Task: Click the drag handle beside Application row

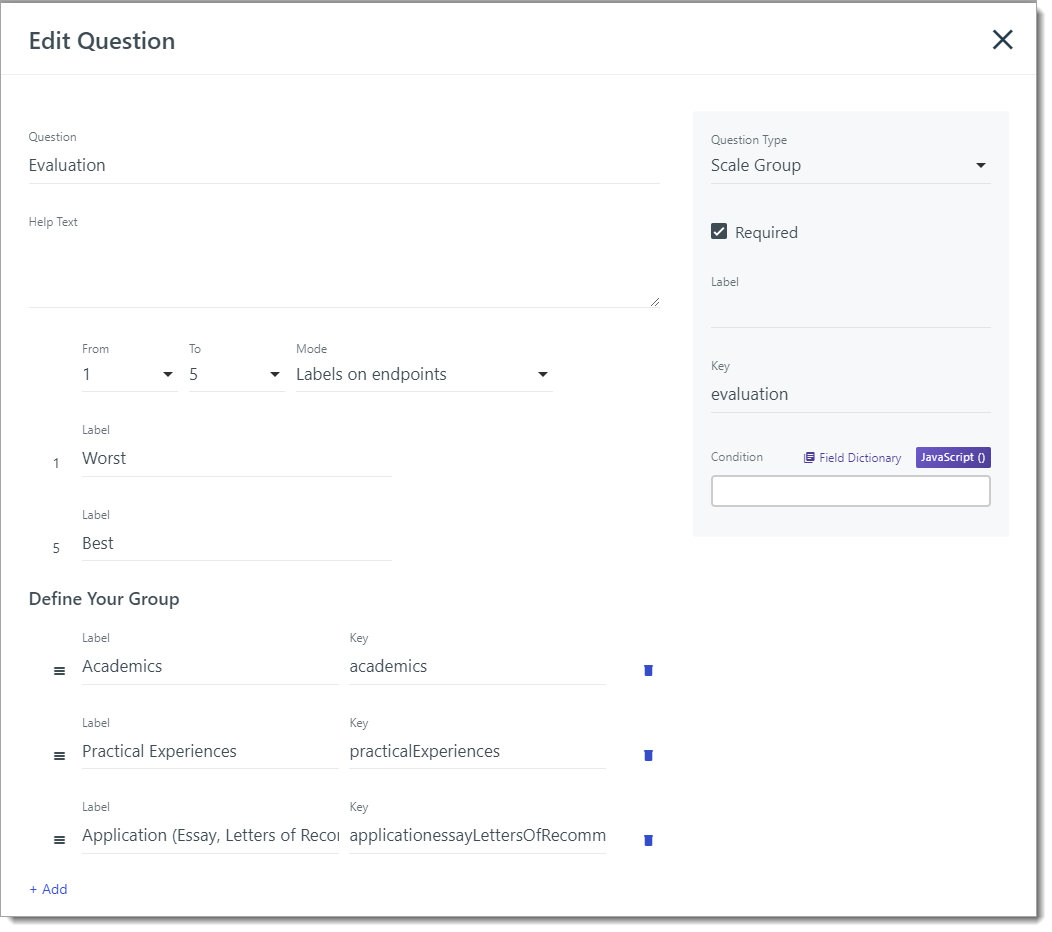Action: point(59,839)
